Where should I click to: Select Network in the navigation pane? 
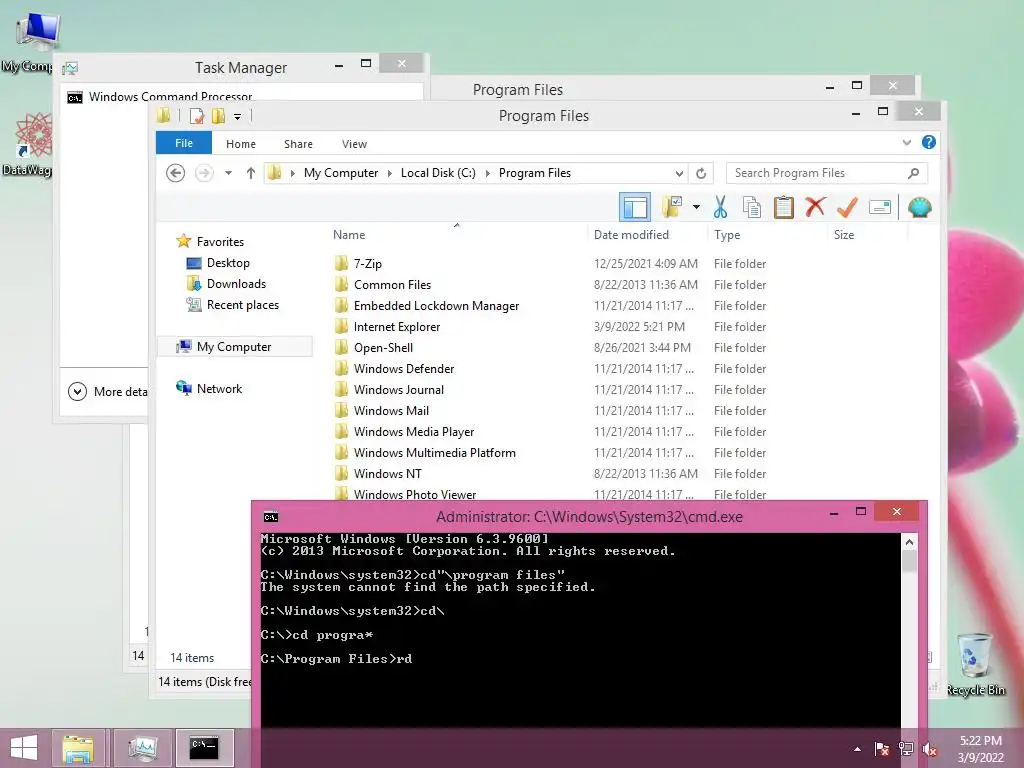(x=219, y=389)
